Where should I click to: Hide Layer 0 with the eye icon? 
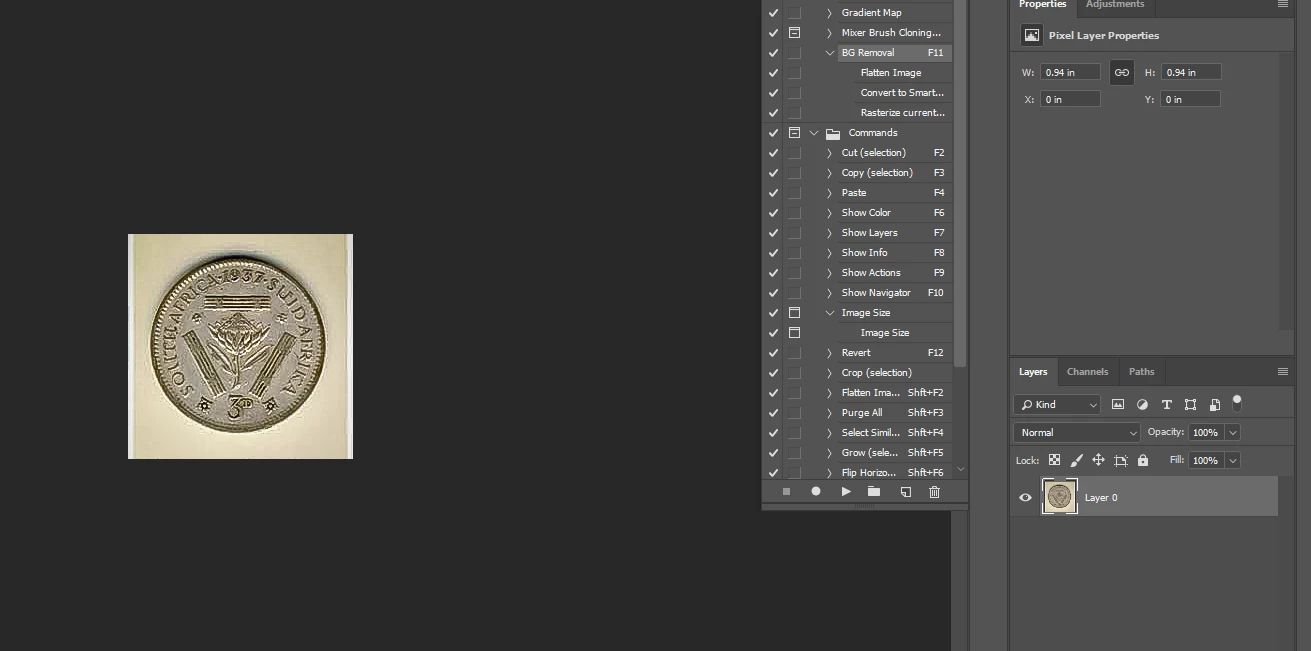click(x=1025, y=497)
